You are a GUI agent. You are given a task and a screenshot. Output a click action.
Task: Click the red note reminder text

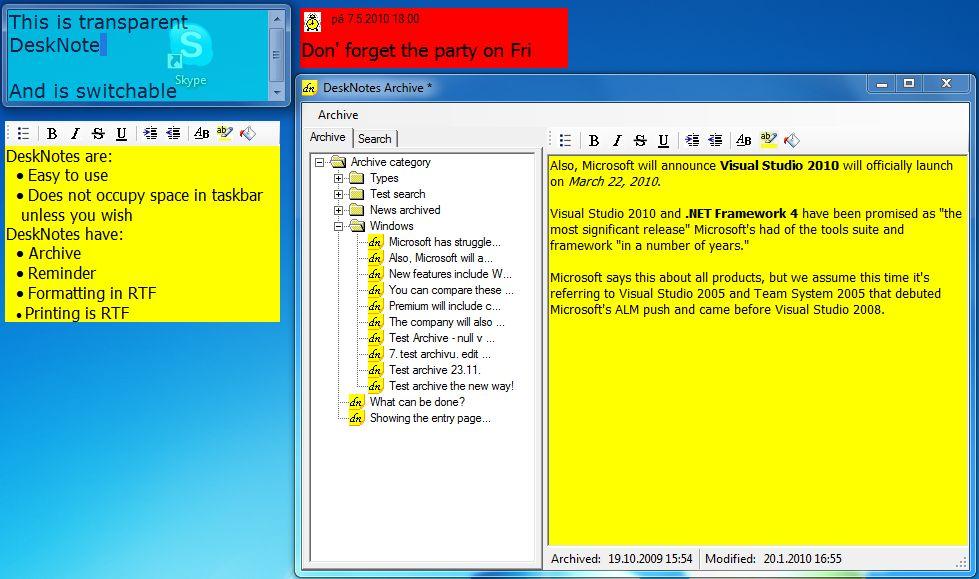coord(416,51)
